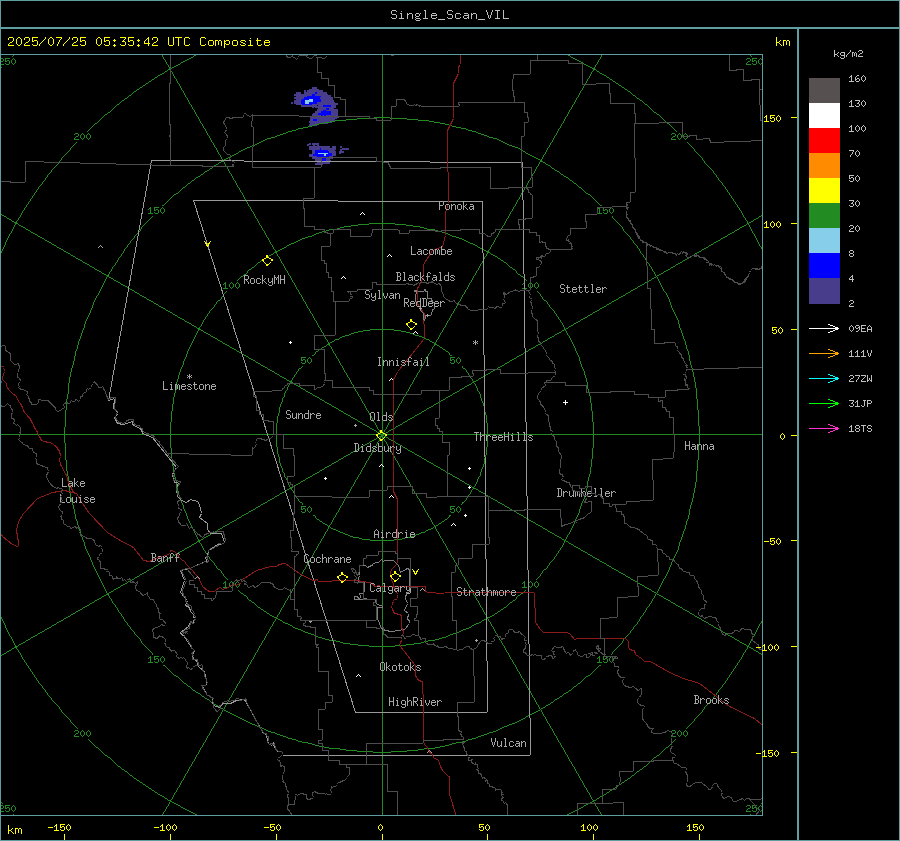The width and height of the screenshot is (900, 841).
Task: Click the Vulcan city label
Action: [508, 743]
